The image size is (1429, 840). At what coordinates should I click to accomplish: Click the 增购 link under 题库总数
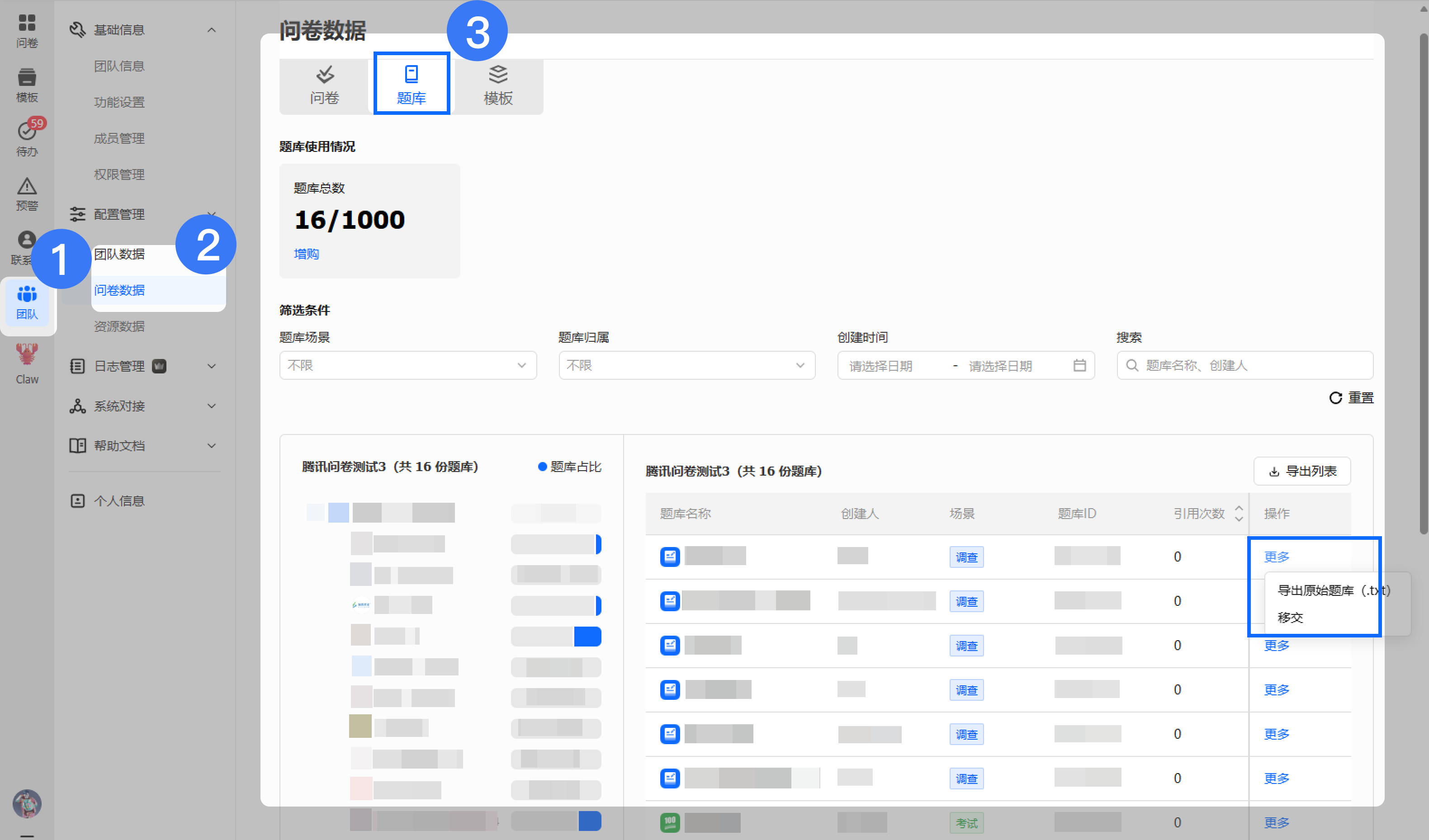pos(306,254)
